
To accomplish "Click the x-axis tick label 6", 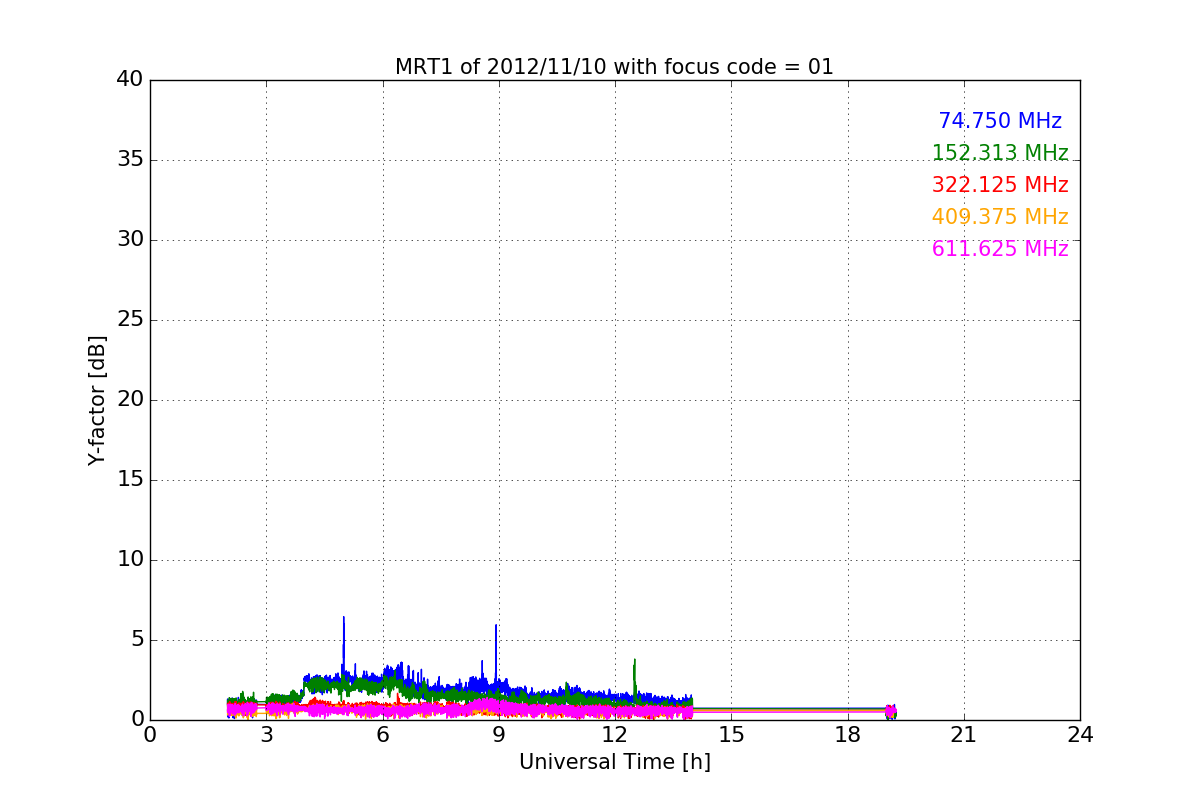I will point(383,735).
